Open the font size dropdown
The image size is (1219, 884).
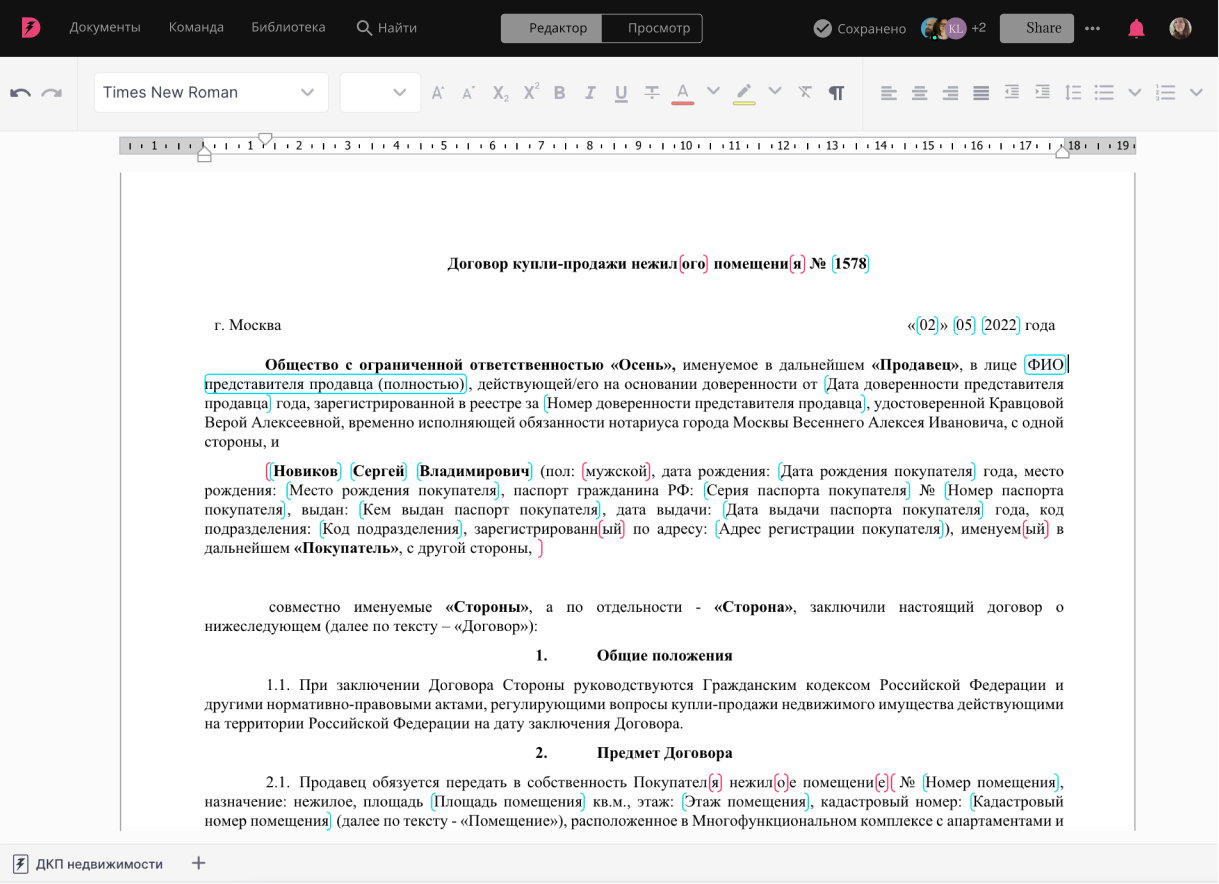click(400, 92)
